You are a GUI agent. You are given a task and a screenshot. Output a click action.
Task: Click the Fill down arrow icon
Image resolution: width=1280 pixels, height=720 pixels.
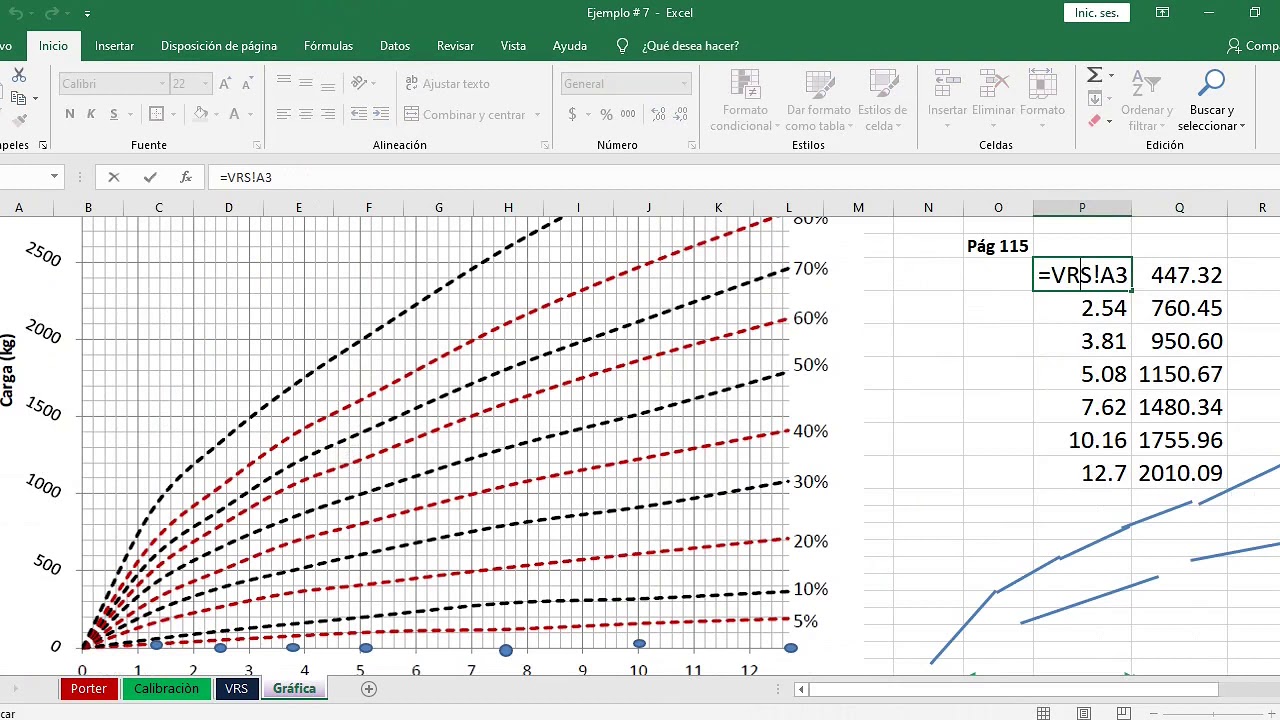coord(1094,98)
